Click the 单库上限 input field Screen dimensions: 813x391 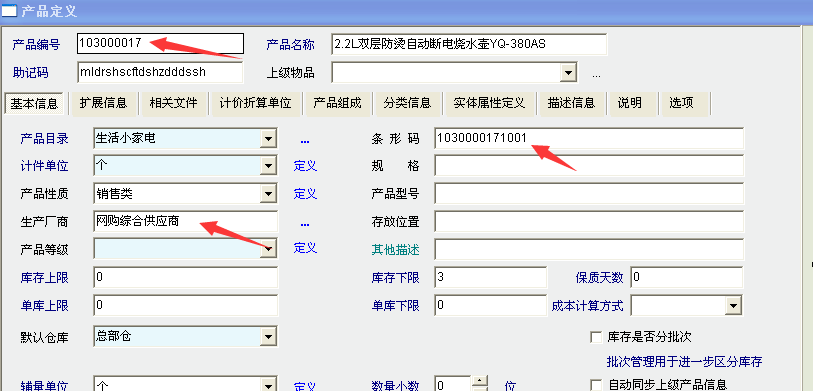pyautogui.click(x=186, y=305)
